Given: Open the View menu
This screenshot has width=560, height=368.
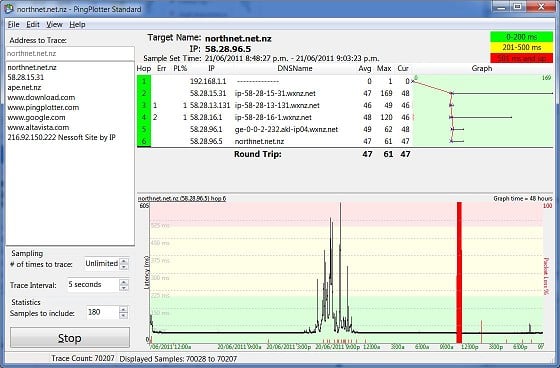Looking at the screenshot, I should click(x=54, y=24).
